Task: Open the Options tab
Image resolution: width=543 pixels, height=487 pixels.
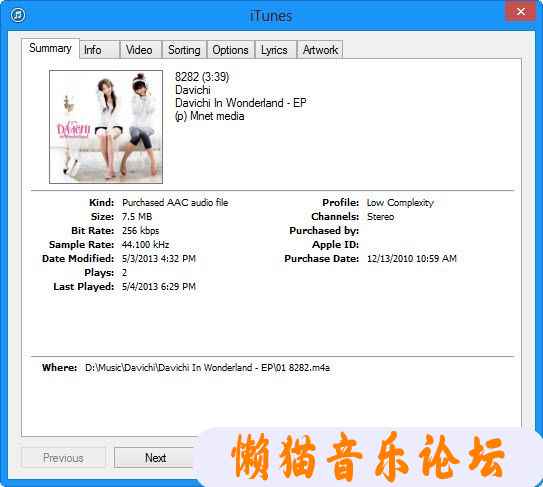Action: coord(231,50)
